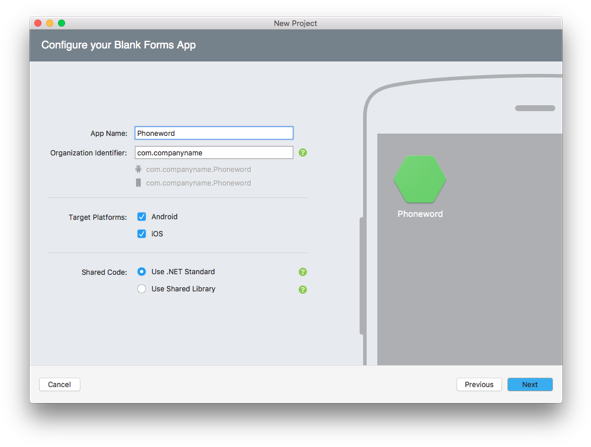Select the Use .NET Standard radio button

pyautogui.click(x=142, y=271)
